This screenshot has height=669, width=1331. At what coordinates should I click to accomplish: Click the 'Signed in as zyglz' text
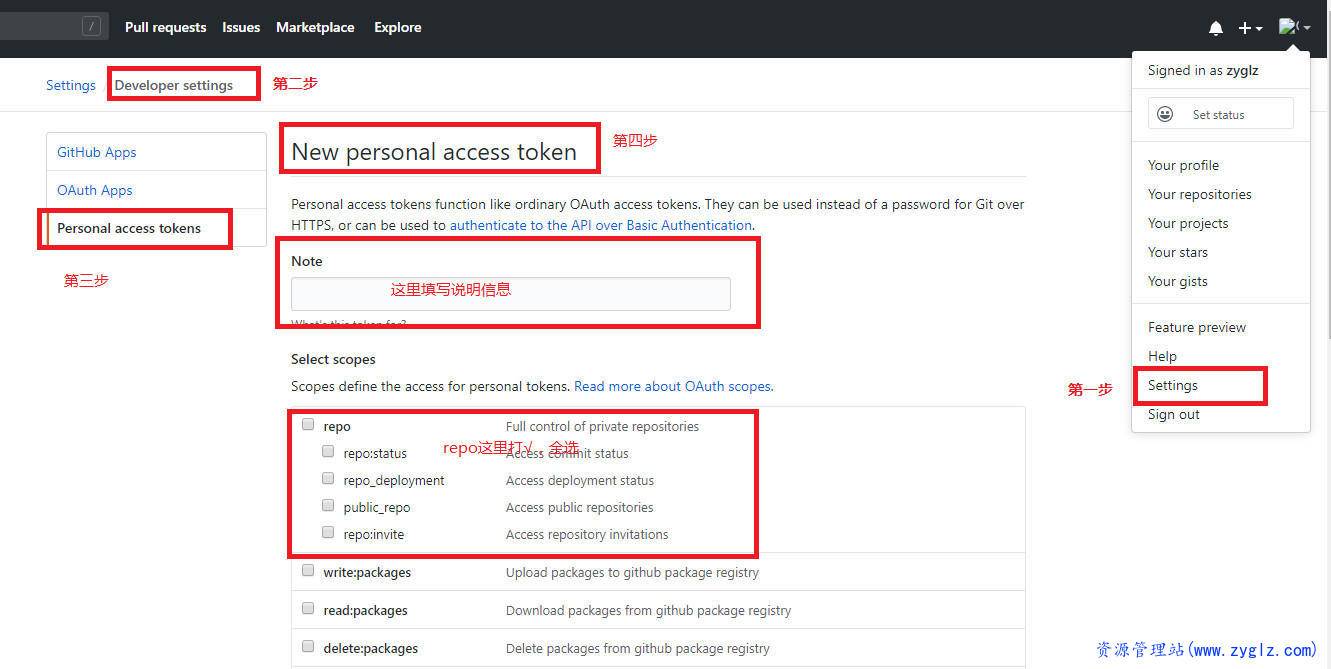(x=1203, y=70)
